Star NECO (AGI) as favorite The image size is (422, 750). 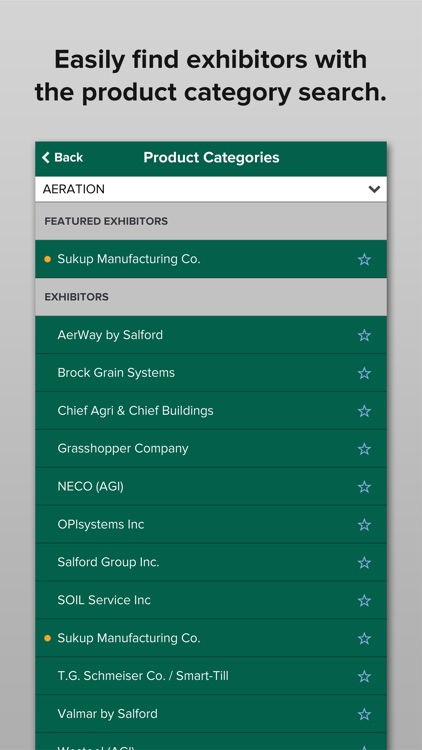coord(364,486)
